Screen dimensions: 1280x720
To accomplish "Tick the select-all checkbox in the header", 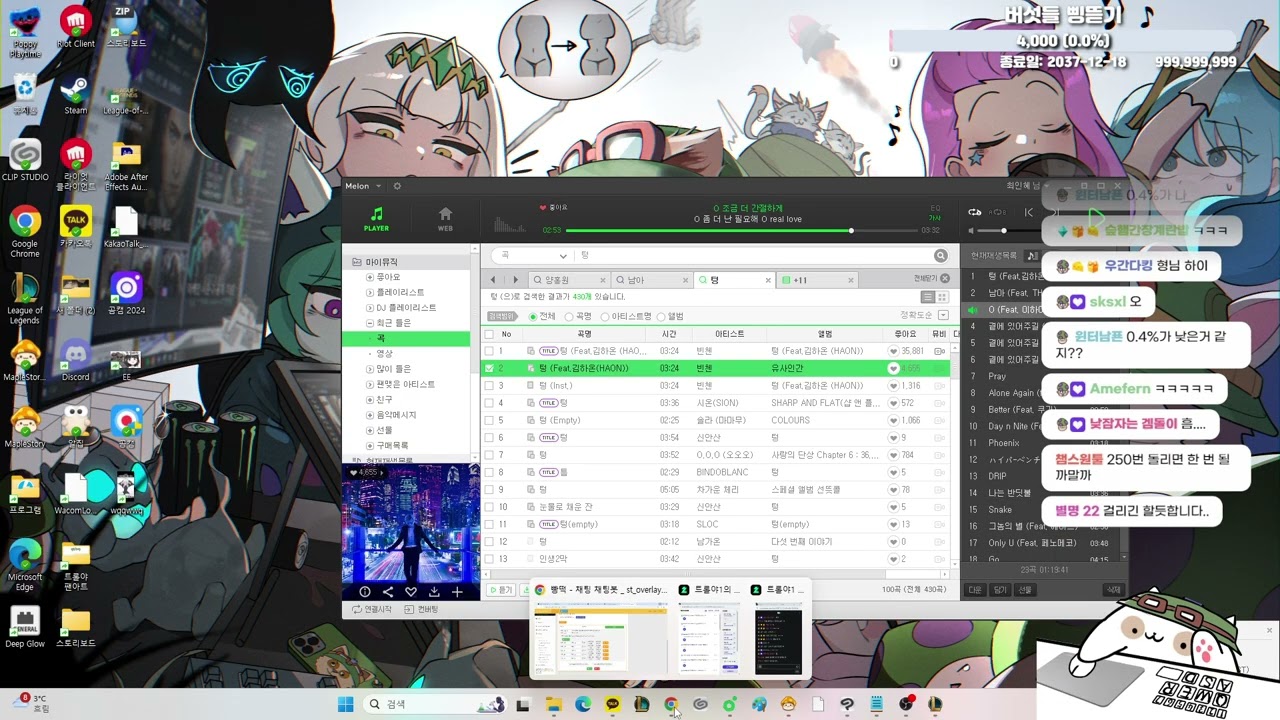I will coord(489,334).
